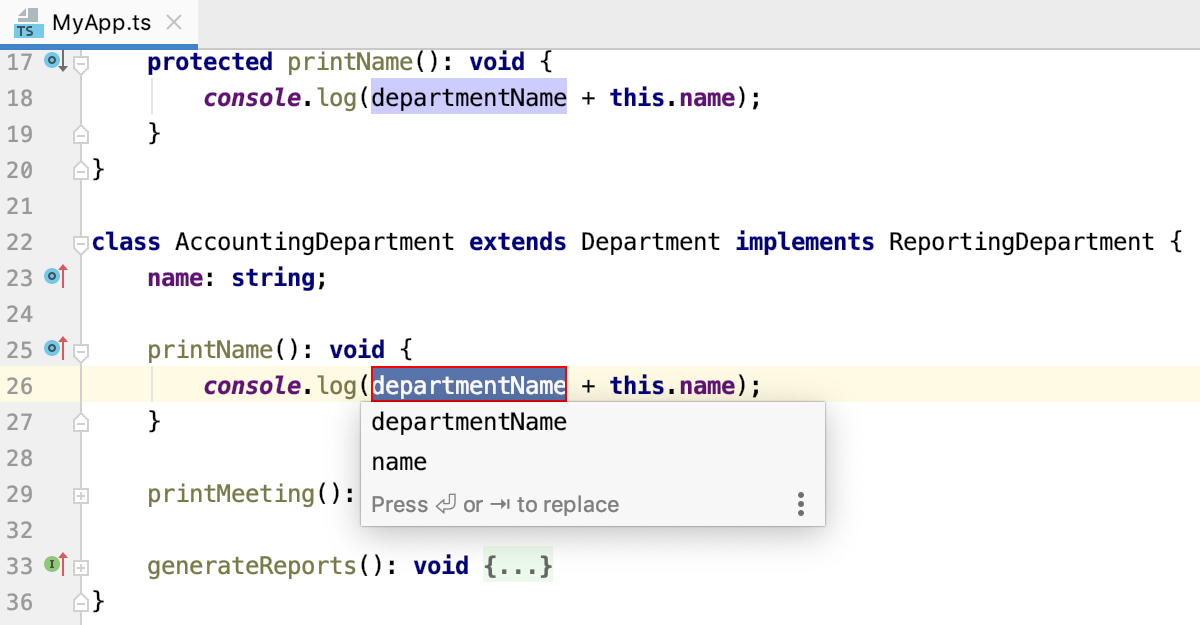This screenshot has height=625, width=1200.
Task: Collapse the printName method using its gutter marker
Action: [x=80, y=349]
